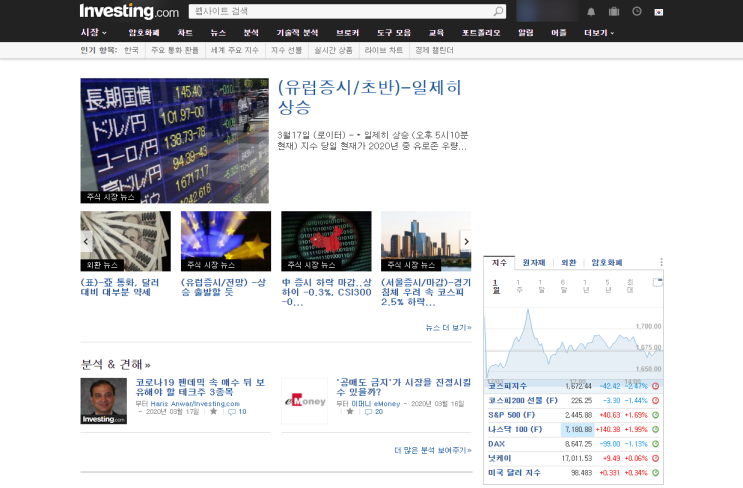Open the 알림 nav menu
This screenshot has height=488, width=743.
(x=526, y=33)
